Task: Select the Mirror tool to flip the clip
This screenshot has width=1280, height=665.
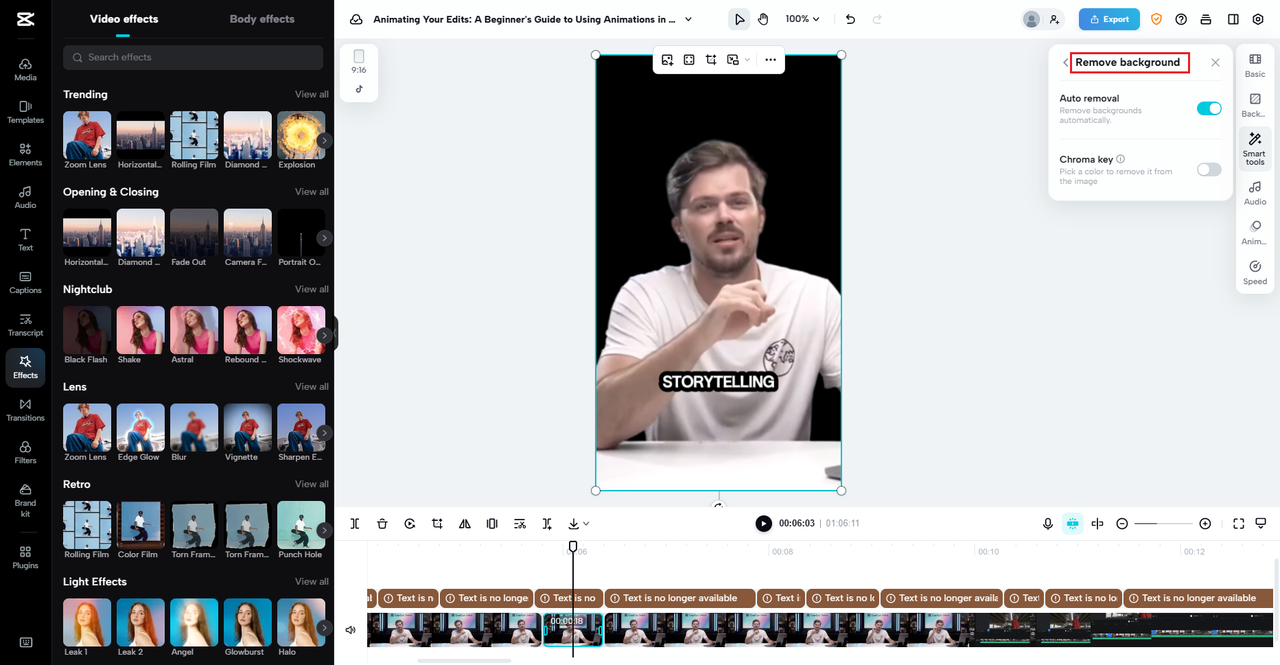Action: tap(464, 523)
